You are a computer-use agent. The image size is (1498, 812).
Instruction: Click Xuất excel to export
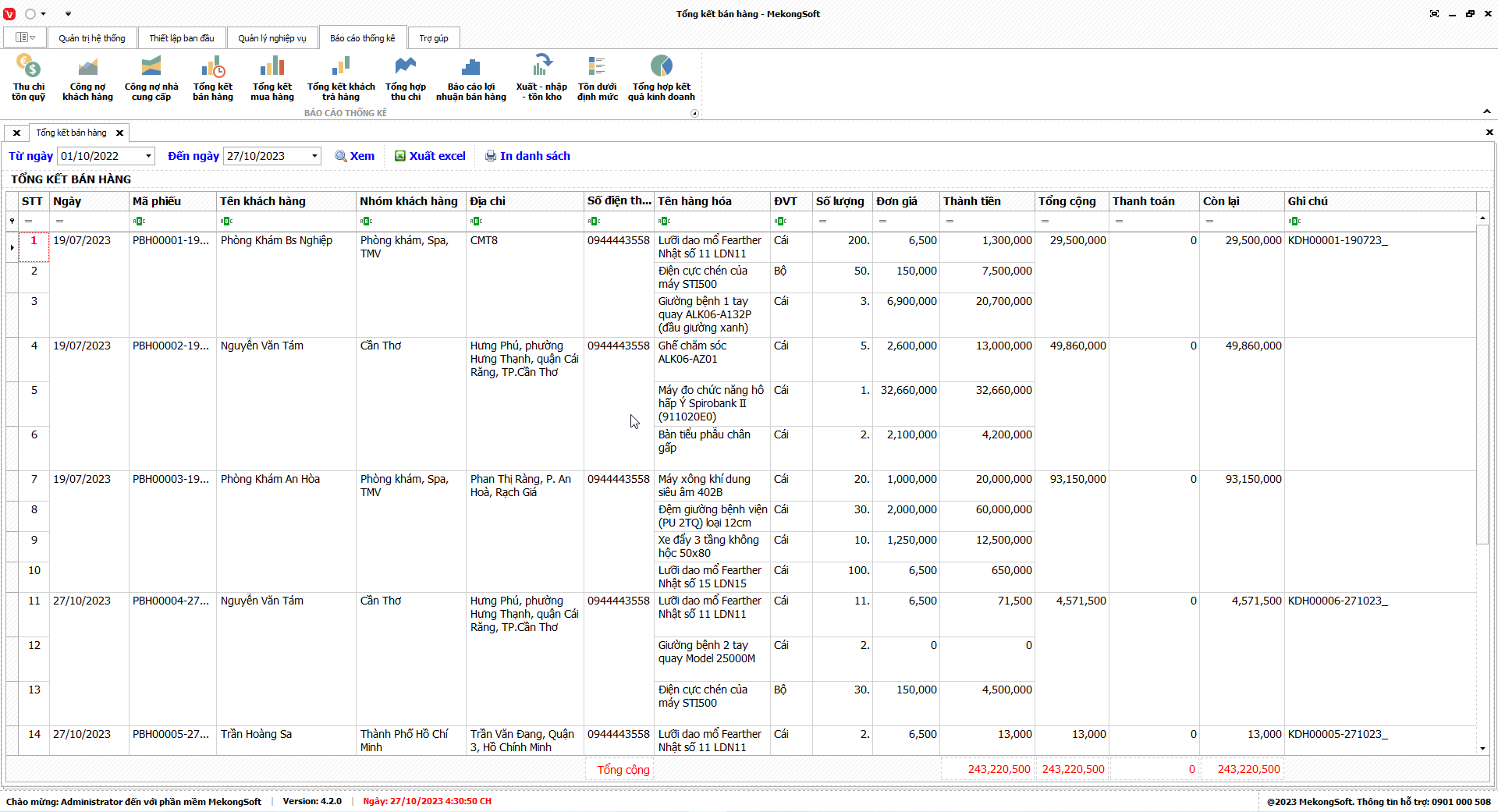[430, 156]
